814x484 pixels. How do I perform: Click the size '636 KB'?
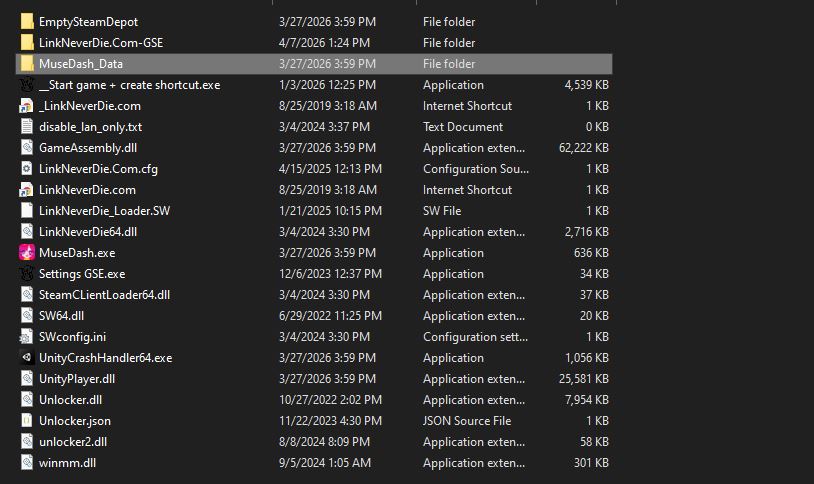click(x=591, y=253)
